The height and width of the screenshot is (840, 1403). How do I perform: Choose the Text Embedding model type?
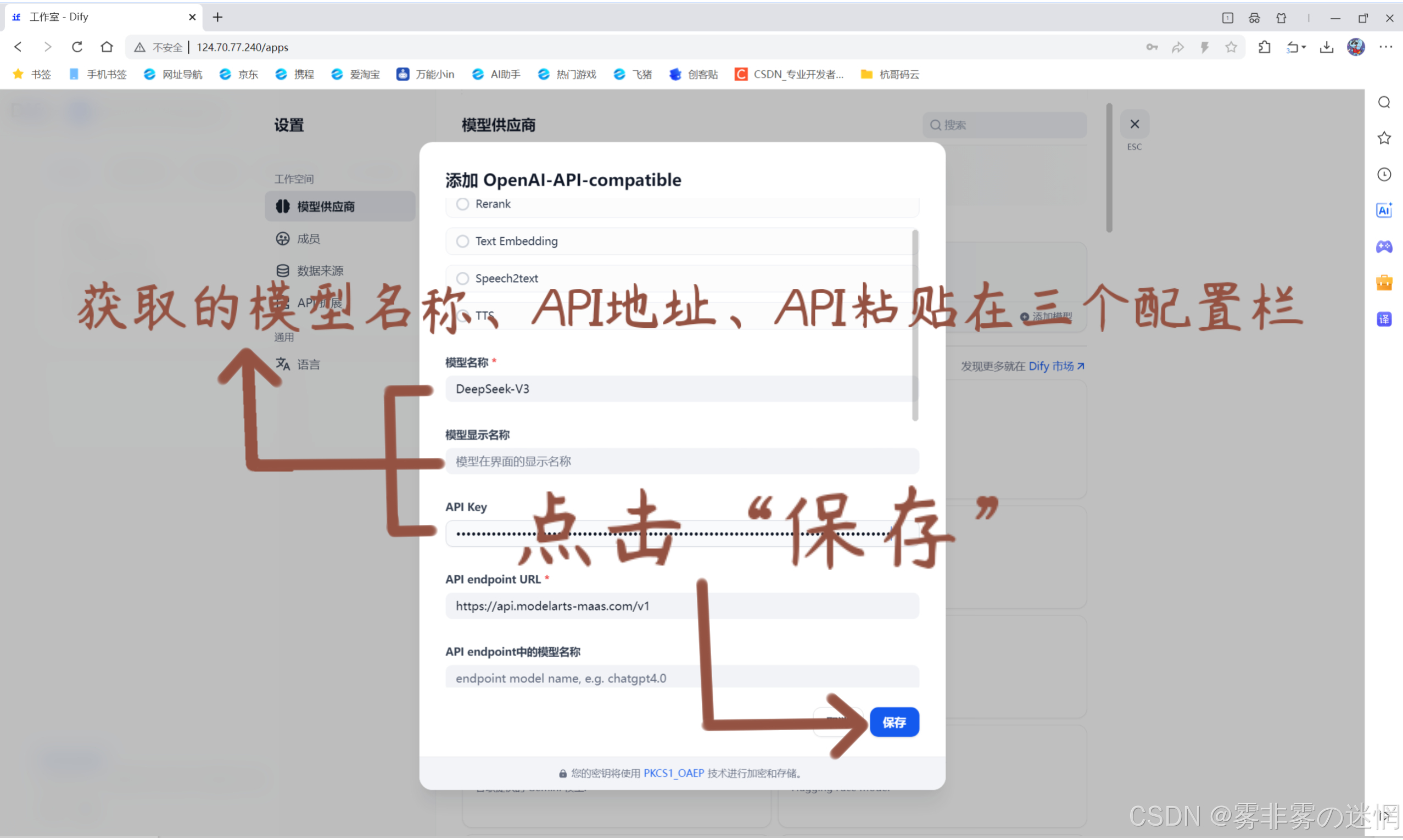(462, 241)
